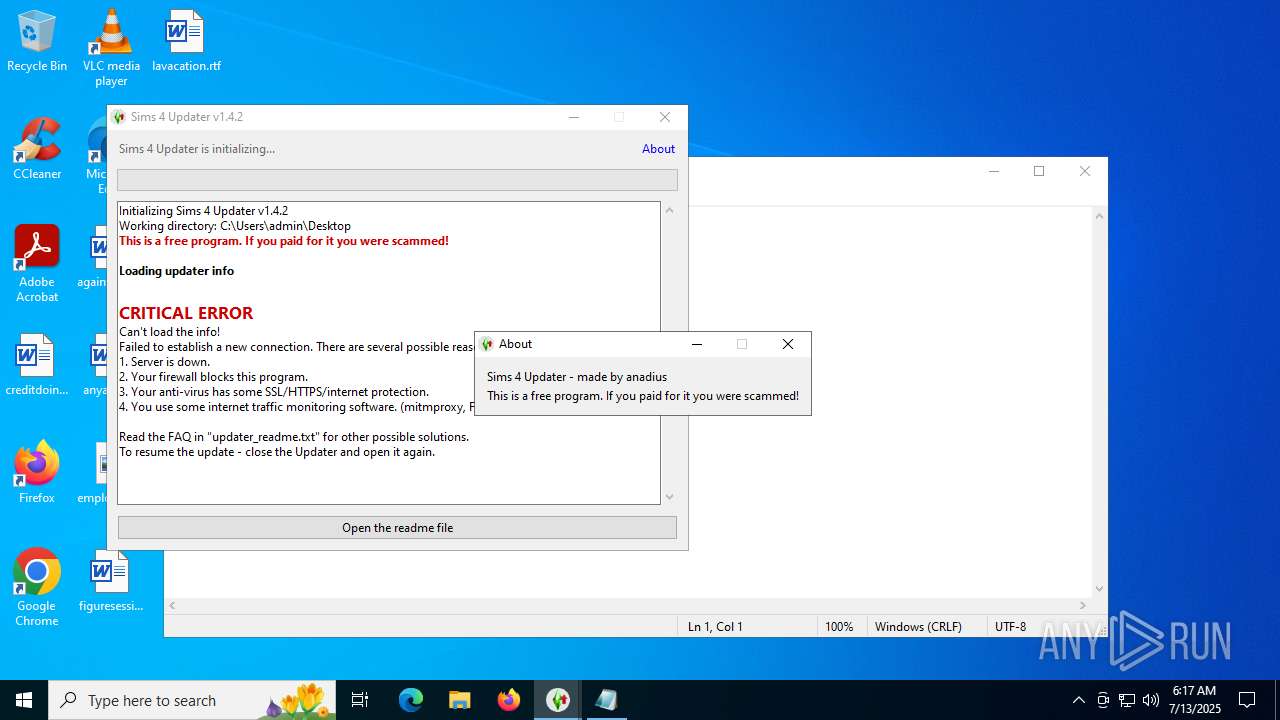This screenshot has height=720, width=1280.
Task: Click 100% zoom in Notepad status bar
Action: (x=838, y=627)
